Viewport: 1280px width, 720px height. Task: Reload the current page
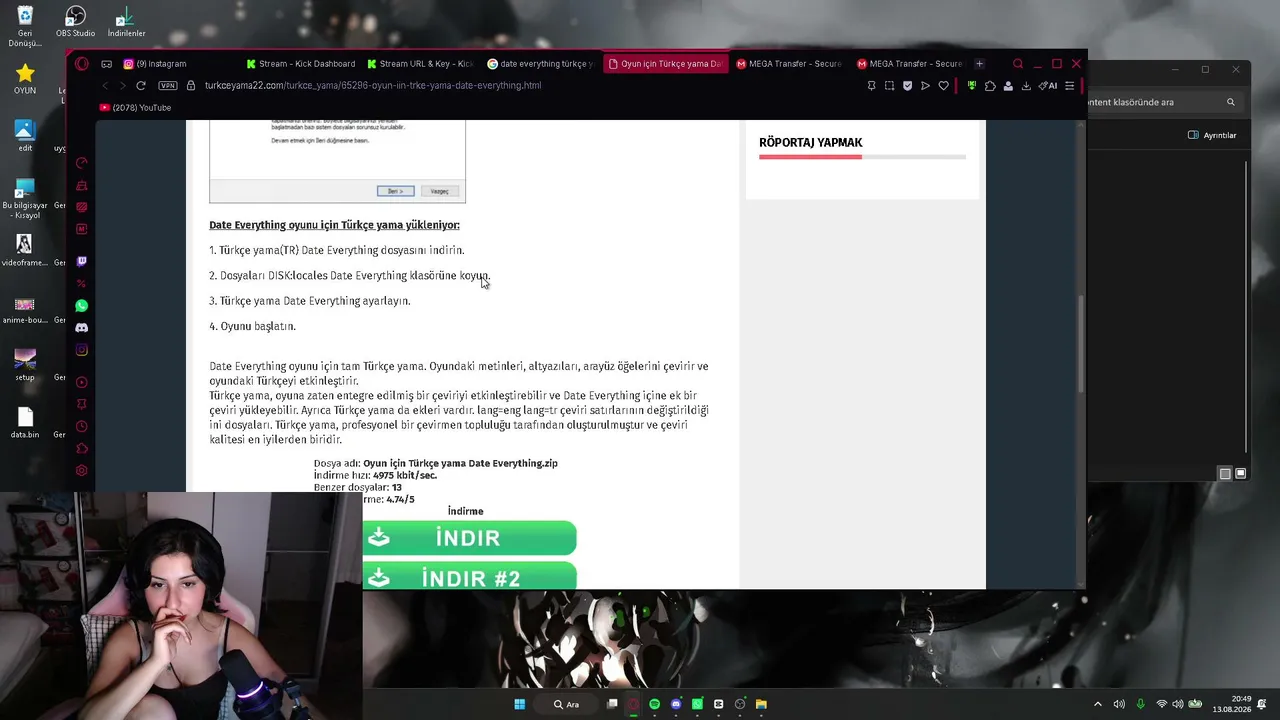coord(141,86)
